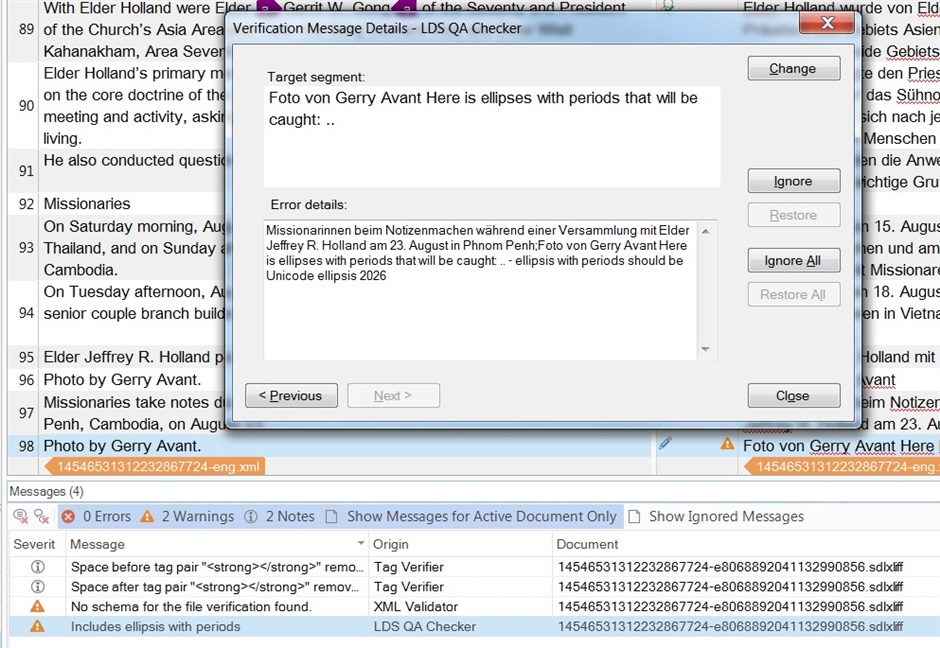Click the orange 1454653131223​2867724-eng.xml source tag
This screenshot has height=648, width=940.
(x=153, y=466)
